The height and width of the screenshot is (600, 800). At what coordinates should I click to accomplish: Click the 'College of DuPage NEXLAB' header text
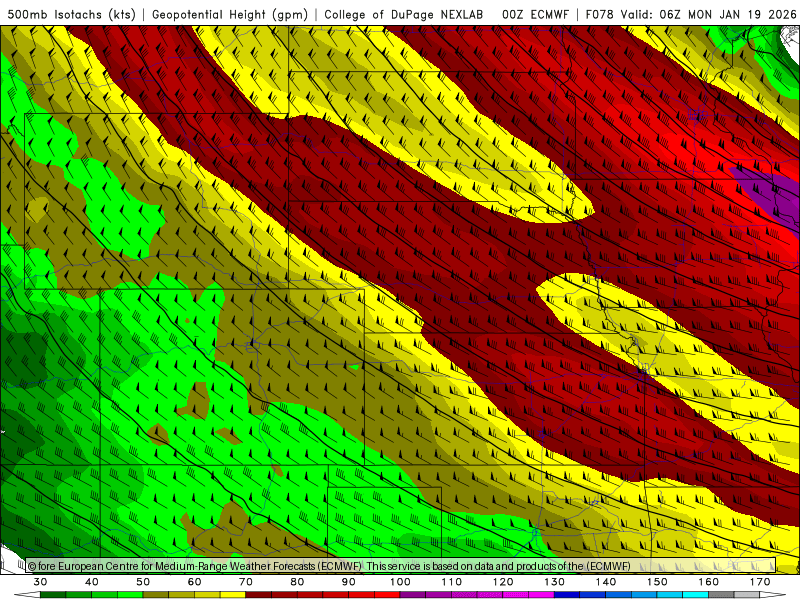click(404, 15)
